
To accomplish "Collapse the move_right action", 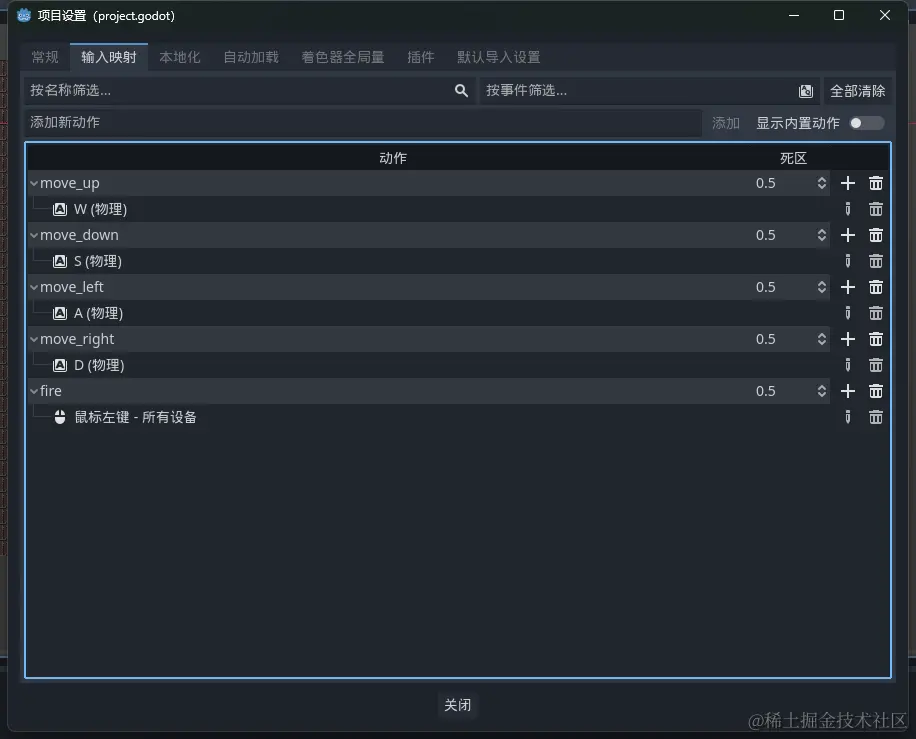I will [x=34, y=339].
